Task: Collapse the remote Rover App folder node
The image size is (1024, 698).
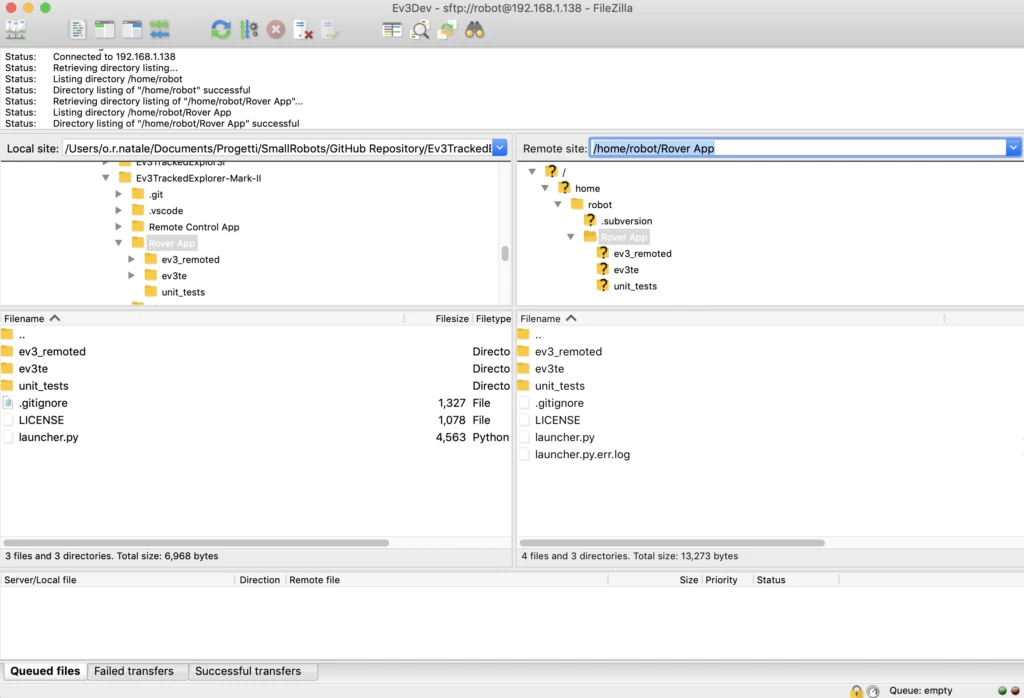Action: coord(571,237)
